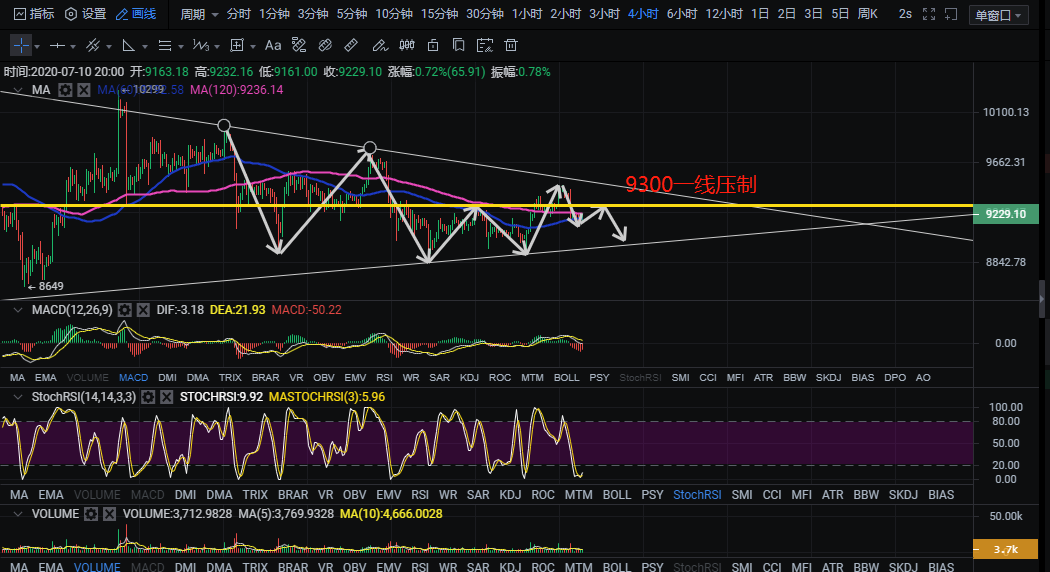This screenshot has height=572, width=1050.
Task: Click the 设置 settings button
Action: pyautogui.click(x=85, y=14)
